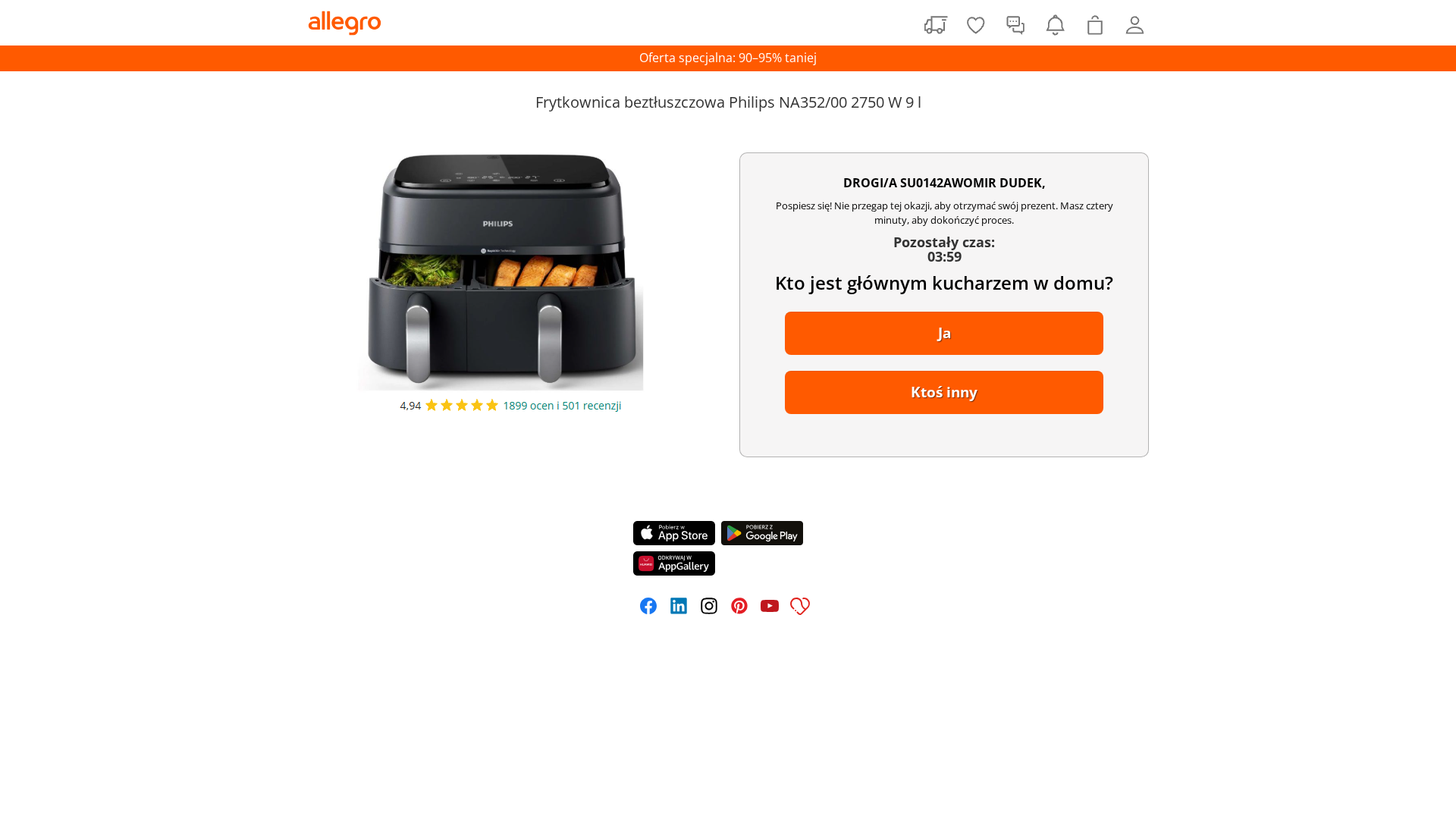Open favorites heart icon in header
Image resolution: width=1456 pixels, height=819 pixels.
point(976,25)
